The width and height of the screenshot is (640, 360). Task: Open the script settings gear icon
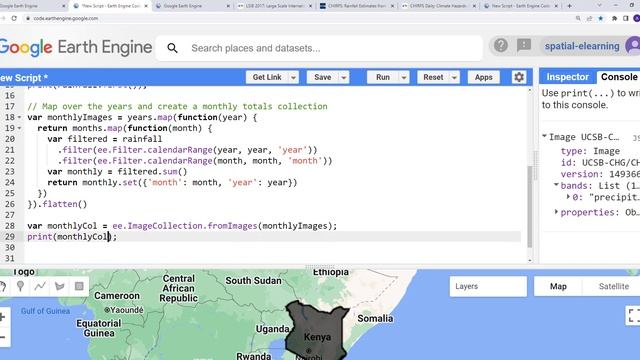pos(519,77)
